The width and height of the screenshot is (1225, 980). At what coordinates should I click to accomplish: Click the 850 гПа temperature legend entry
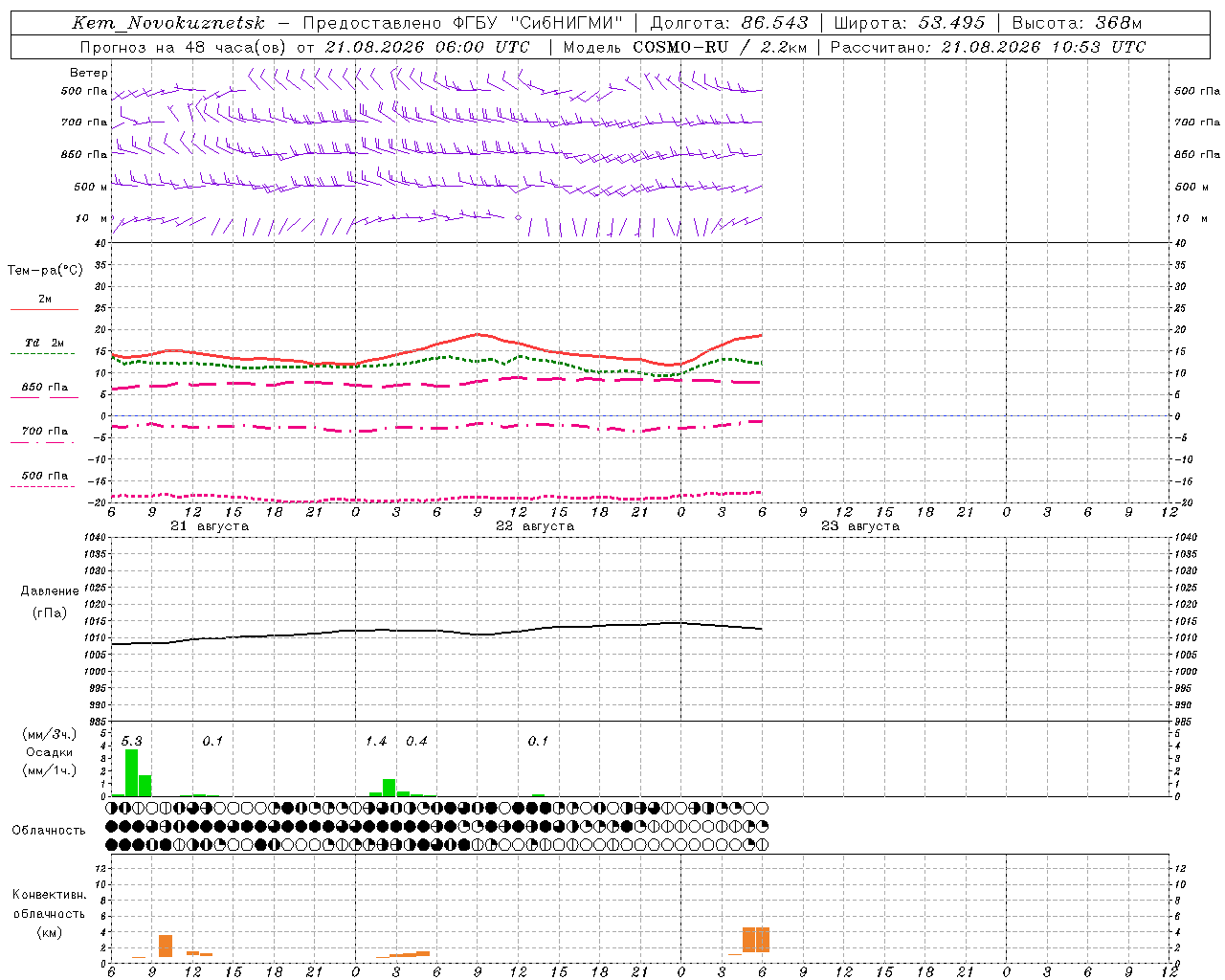click(x=45, y=388)
